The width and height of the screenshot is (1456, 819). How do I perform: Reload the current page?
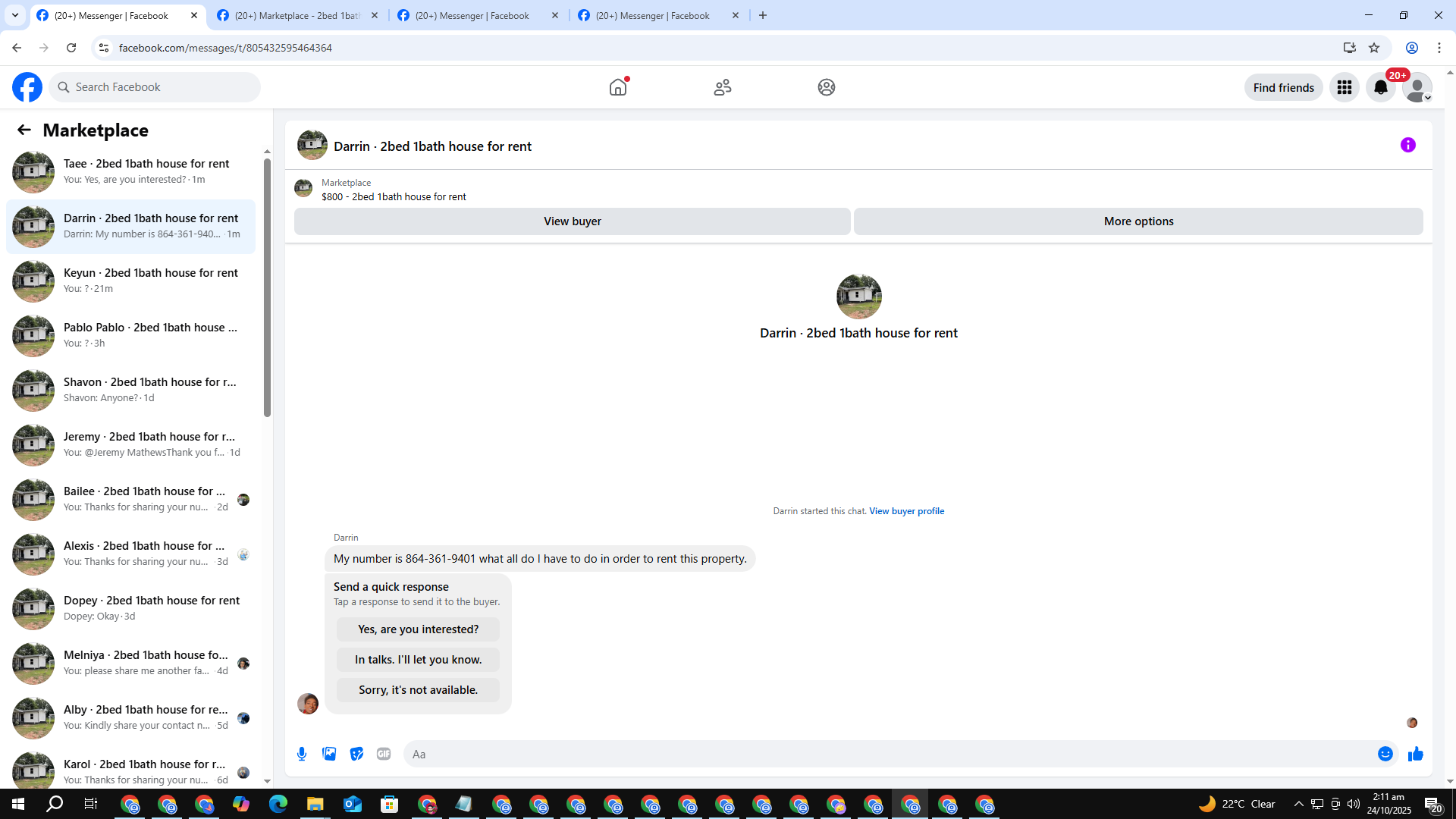click(71, 48)
